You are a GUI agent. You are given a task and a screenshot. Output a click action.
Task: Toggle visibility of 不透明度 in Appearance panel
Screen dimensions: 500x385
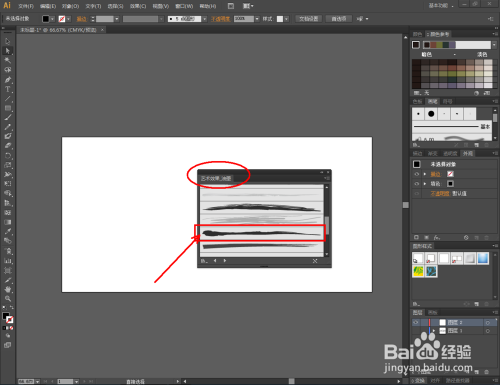click(x=416, y=193)
